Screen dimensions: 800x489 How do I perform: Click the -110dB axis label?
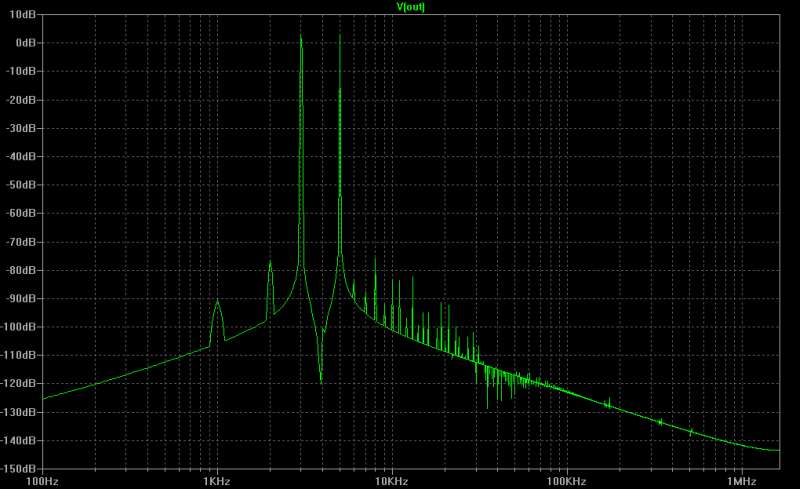[19, 355]
